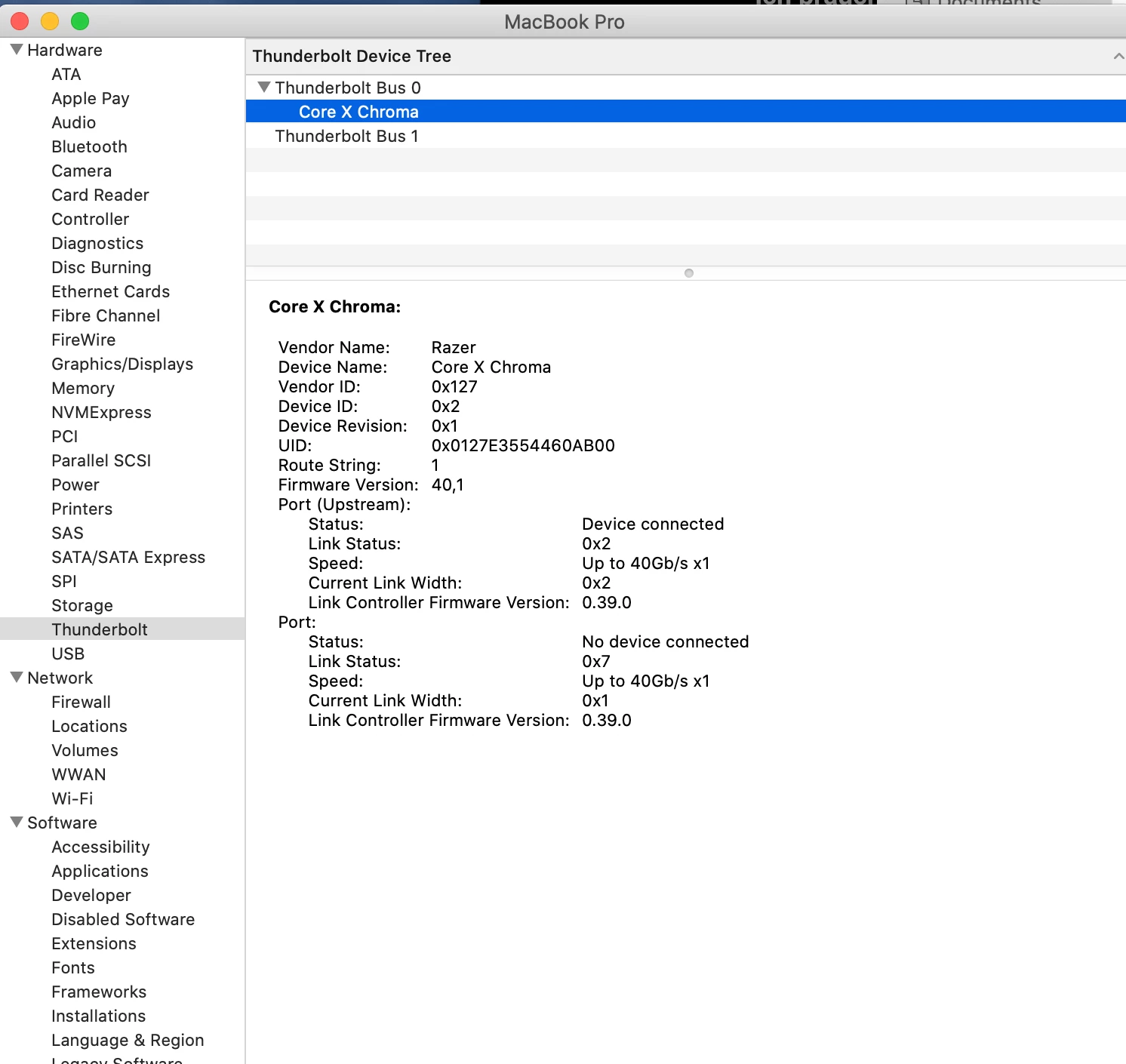Open Storage information
Image resolution: width=1126 pixels, height=1064 pixels.
82,605
